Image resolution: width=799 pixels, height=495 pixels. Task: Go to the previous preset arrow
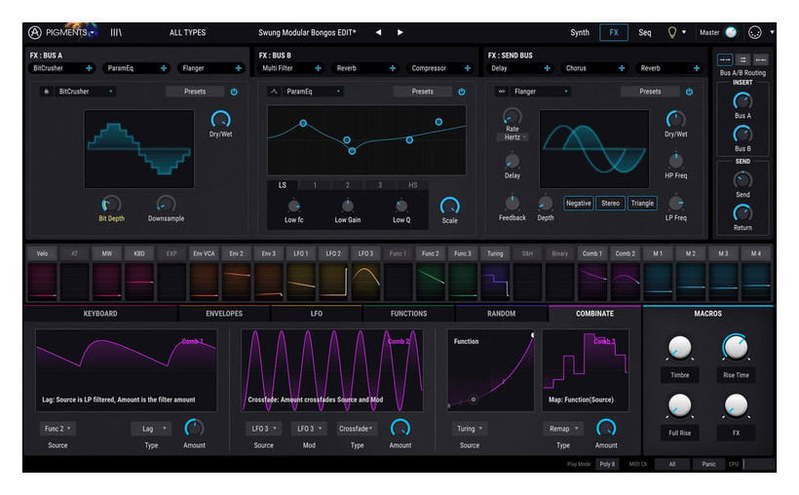tap(378, 33)
